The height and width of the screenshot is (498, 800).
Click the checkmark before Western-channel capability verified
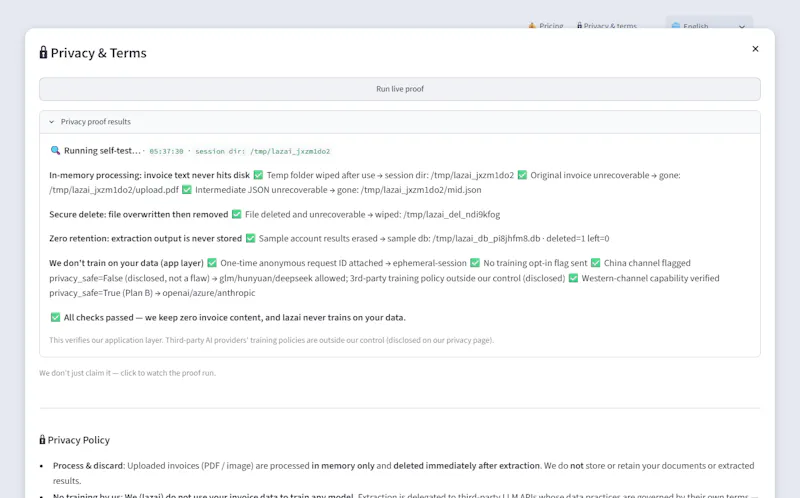[573, 278]
